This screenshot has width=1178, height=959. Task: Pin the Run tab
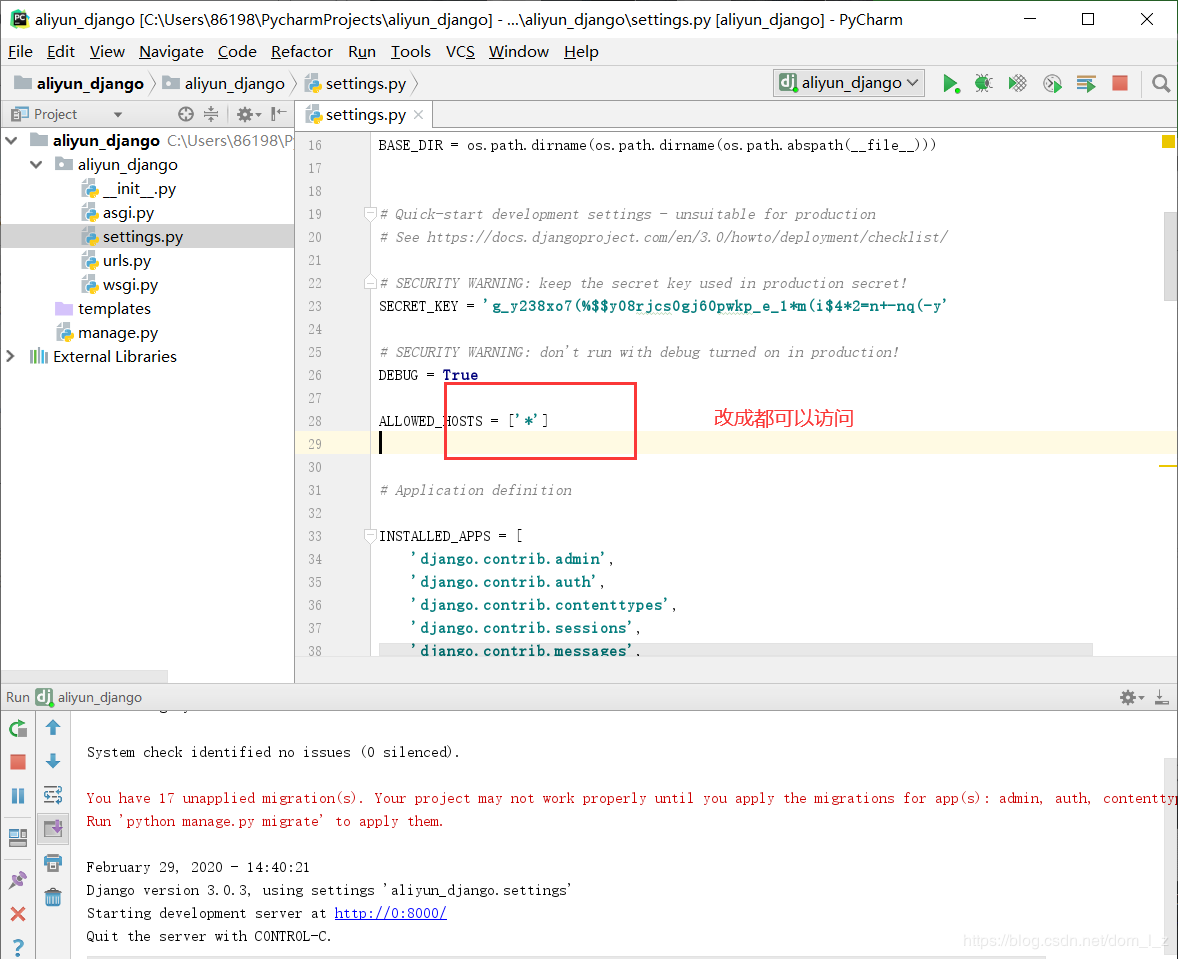coord(18,879)
